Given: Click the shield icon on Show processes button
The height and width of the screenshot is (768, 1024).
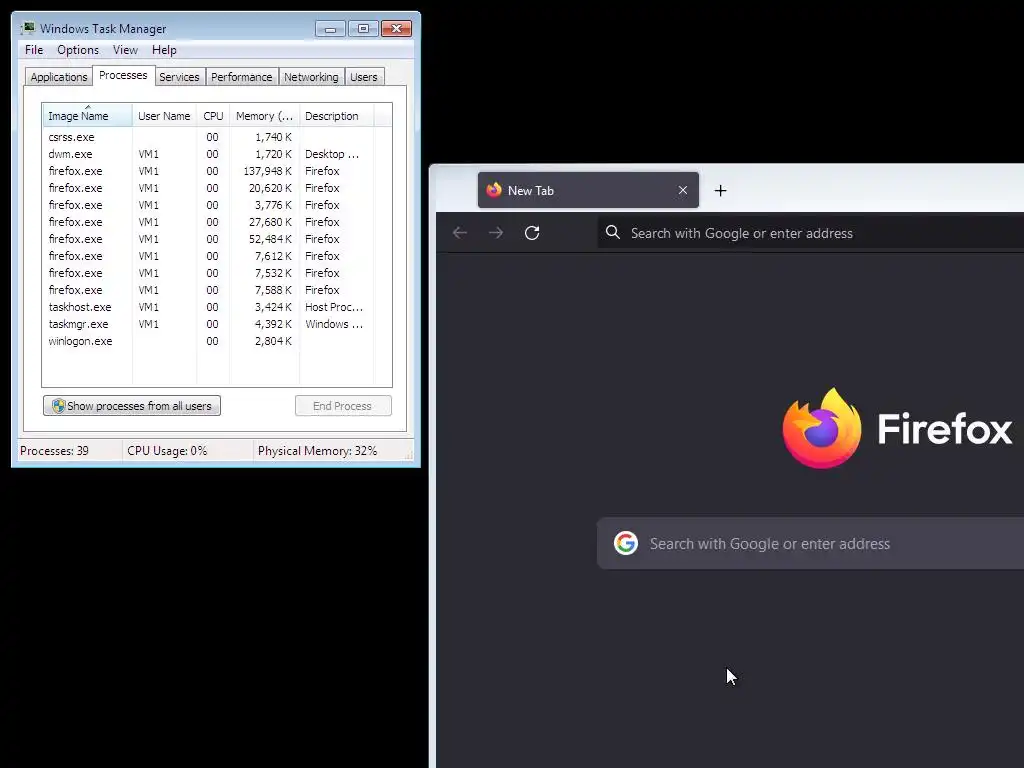Looking at the screenshot, I should [58, 406].
